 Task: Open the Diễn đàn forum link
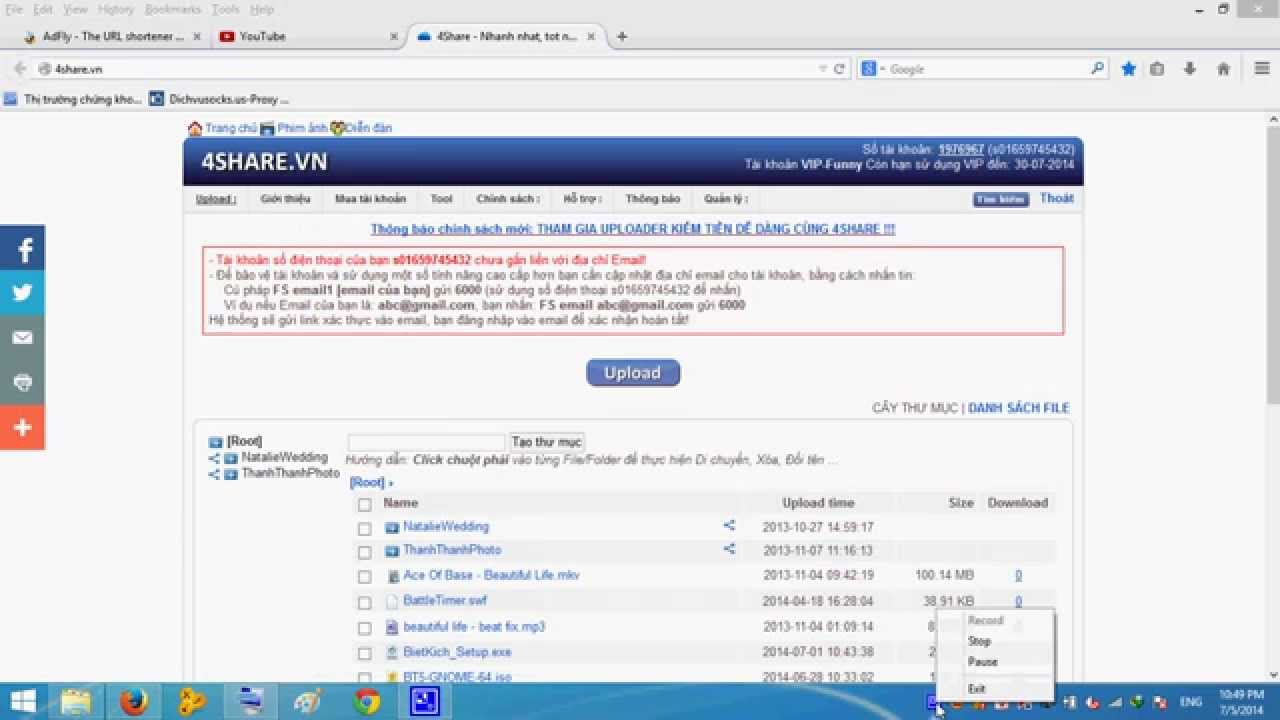(368, 128)
